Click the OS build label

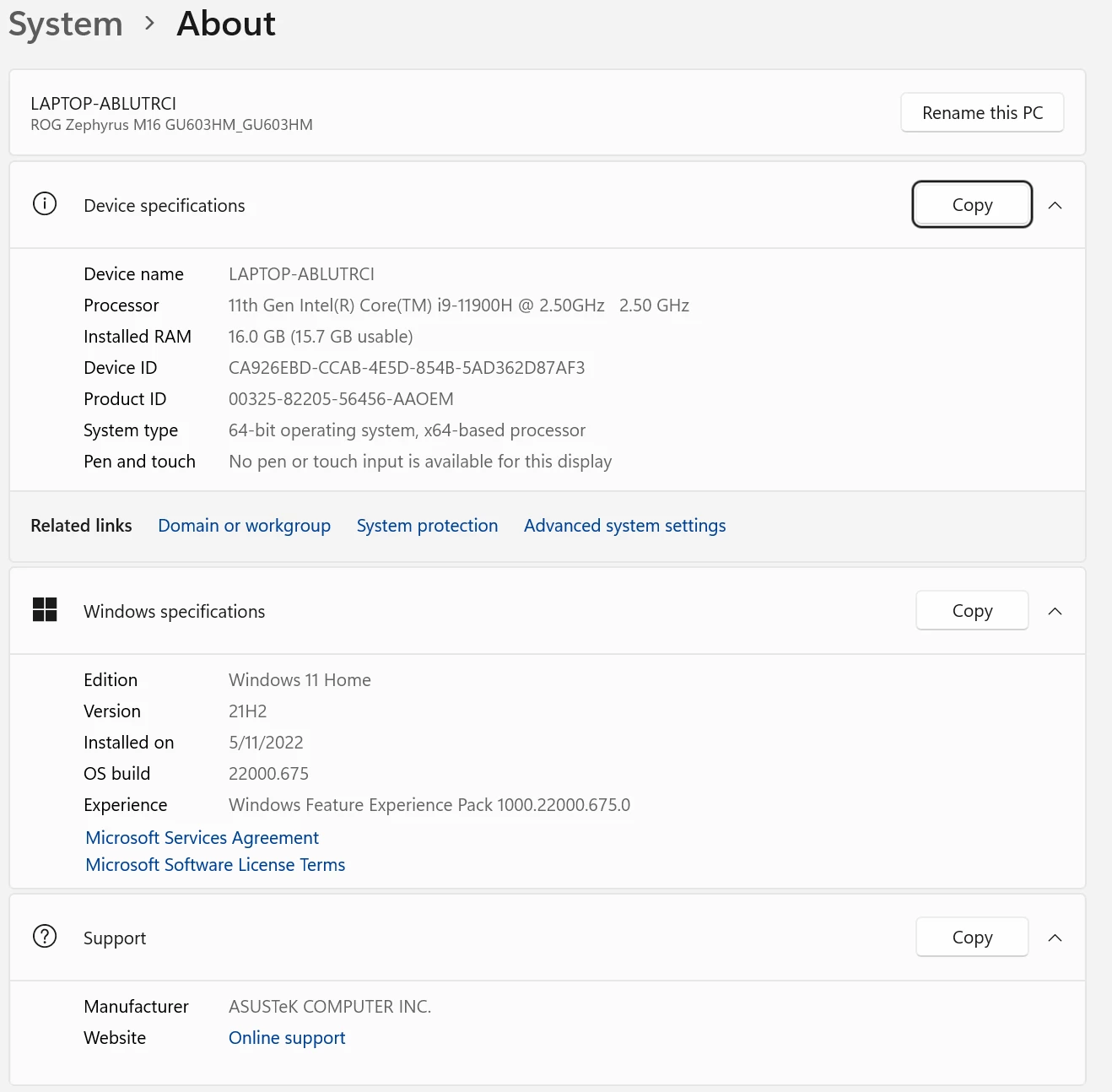click(117, 774)
